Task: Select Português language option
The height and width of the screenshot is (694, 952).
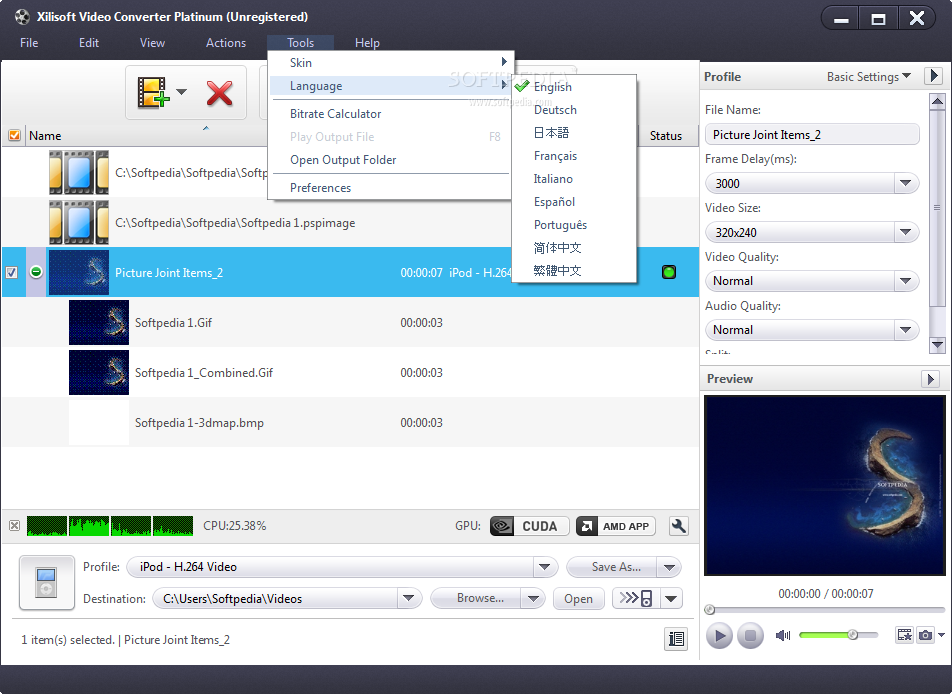Action: tap(574, 225)
